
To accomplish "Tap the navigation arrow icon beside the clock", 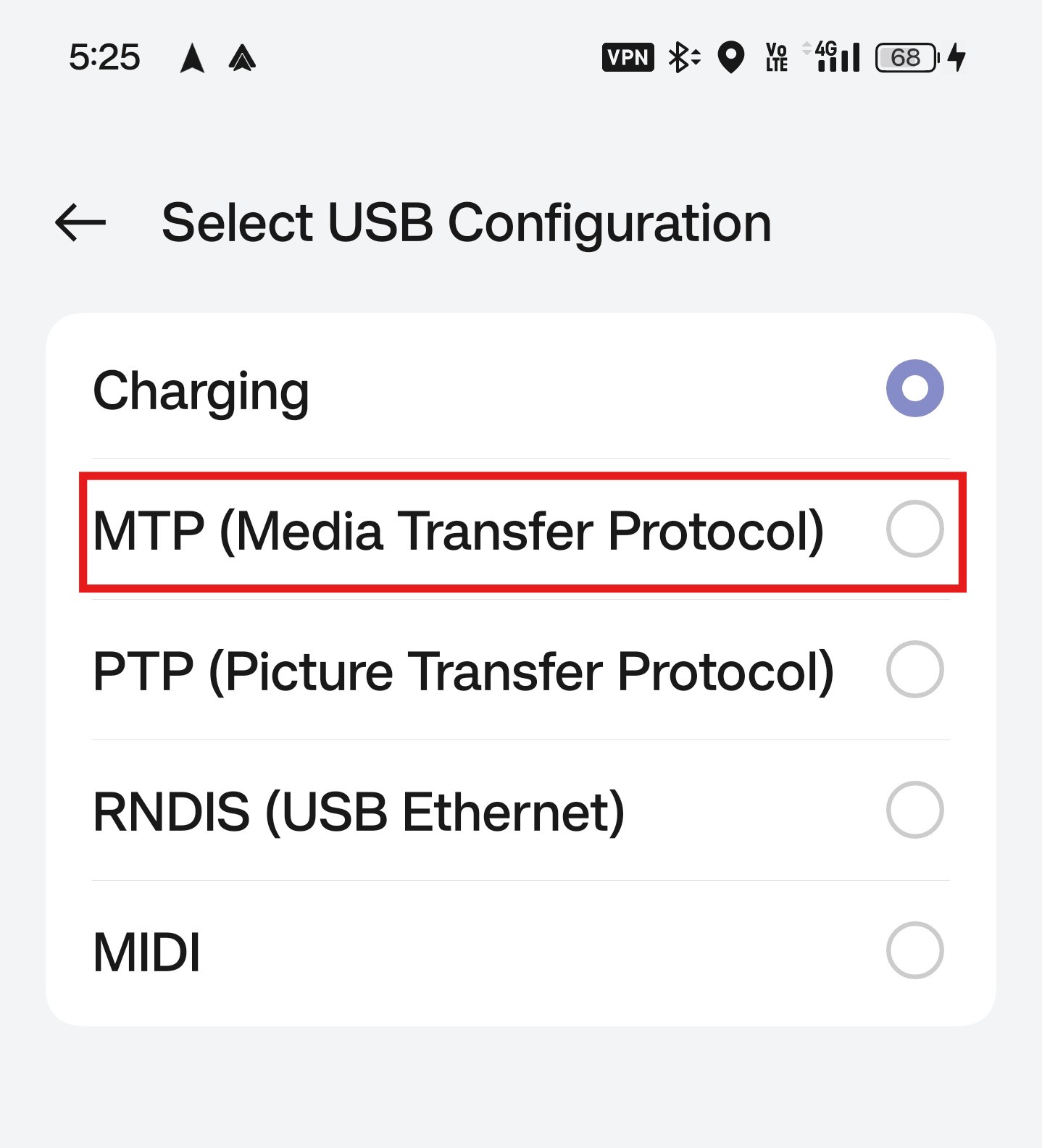I will pyautogui.click(x=192, y=57).
